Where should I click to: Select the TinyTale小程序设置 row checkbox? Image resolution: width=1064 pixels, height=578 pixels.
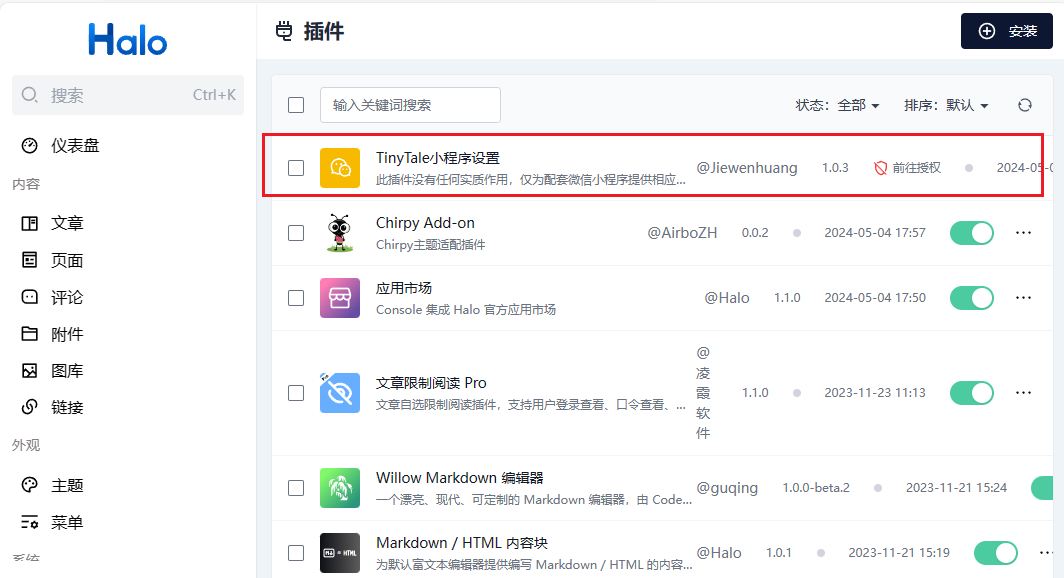296,168
